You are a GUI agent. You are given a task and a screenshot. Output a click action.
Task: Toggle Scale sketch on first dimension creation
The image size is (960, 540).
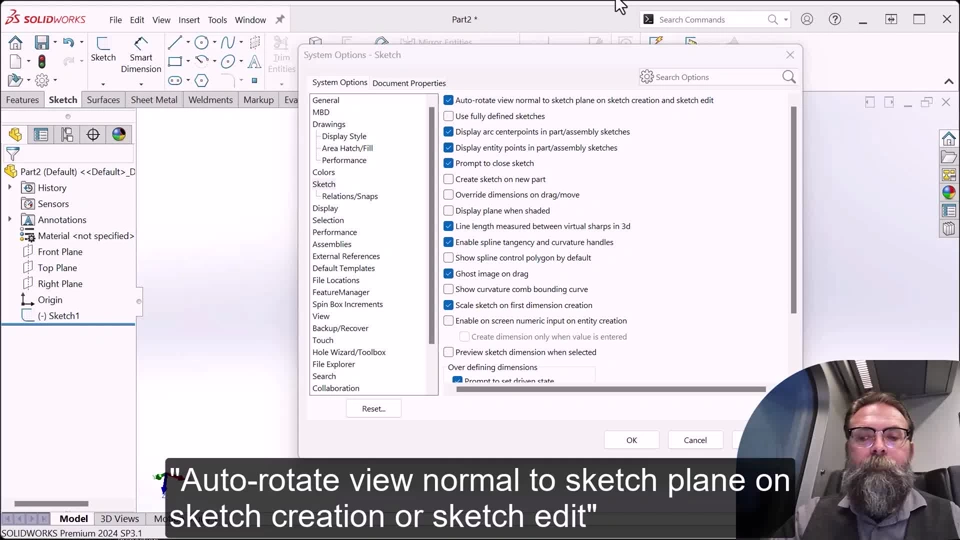448,305
